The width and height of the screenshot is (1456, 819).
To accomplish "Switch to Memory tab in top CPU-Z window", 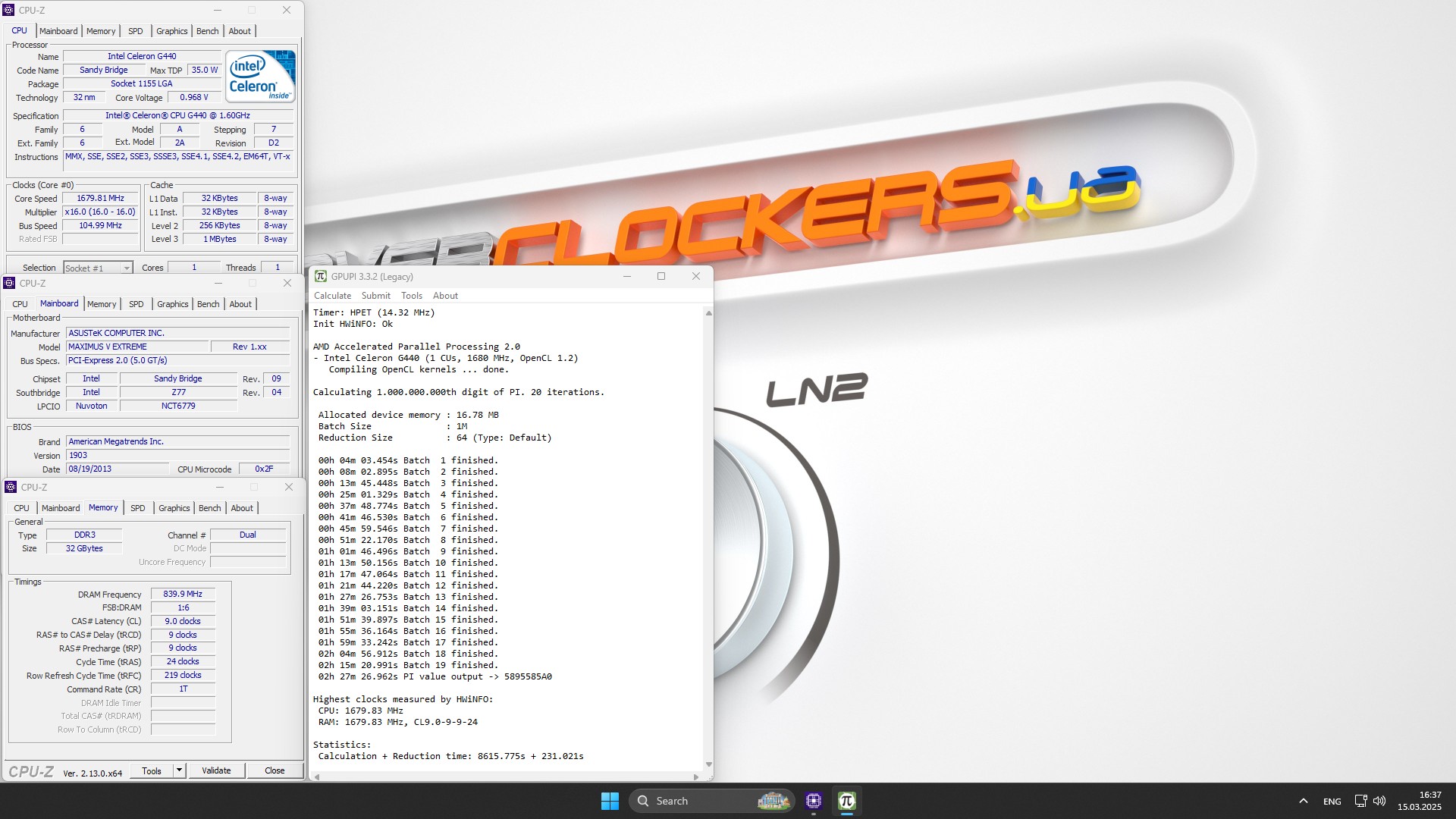I will tap(101, 31).
